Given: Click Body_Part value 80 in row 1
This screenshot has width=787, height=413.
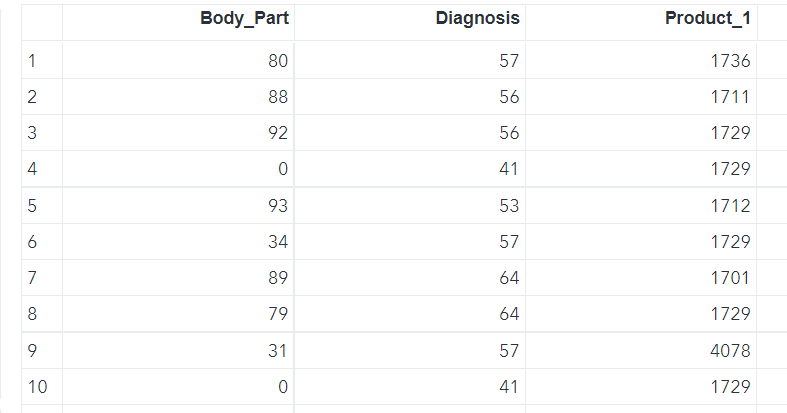Looking at the screenshot, I should click(x=277, y=61).
